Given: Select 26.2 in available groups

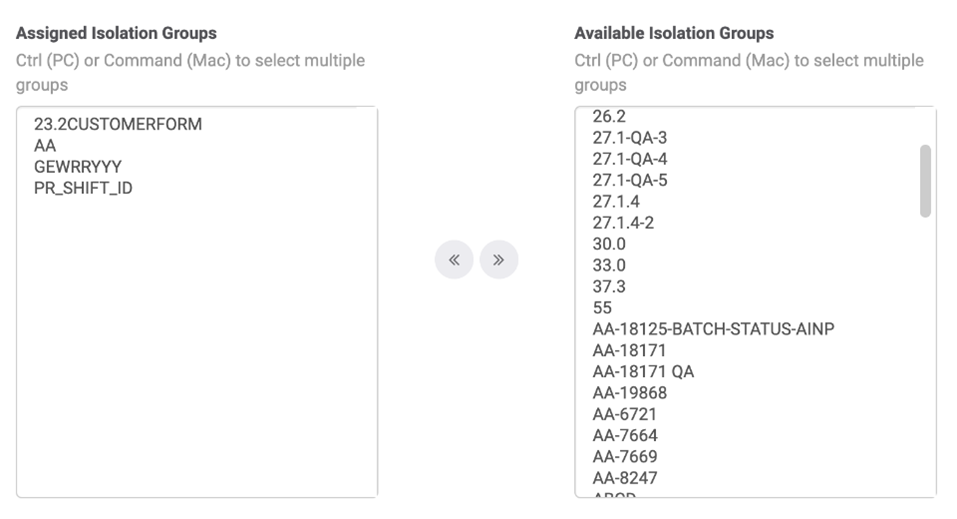Looking at the screenshot, I should [x=608, y=117].
